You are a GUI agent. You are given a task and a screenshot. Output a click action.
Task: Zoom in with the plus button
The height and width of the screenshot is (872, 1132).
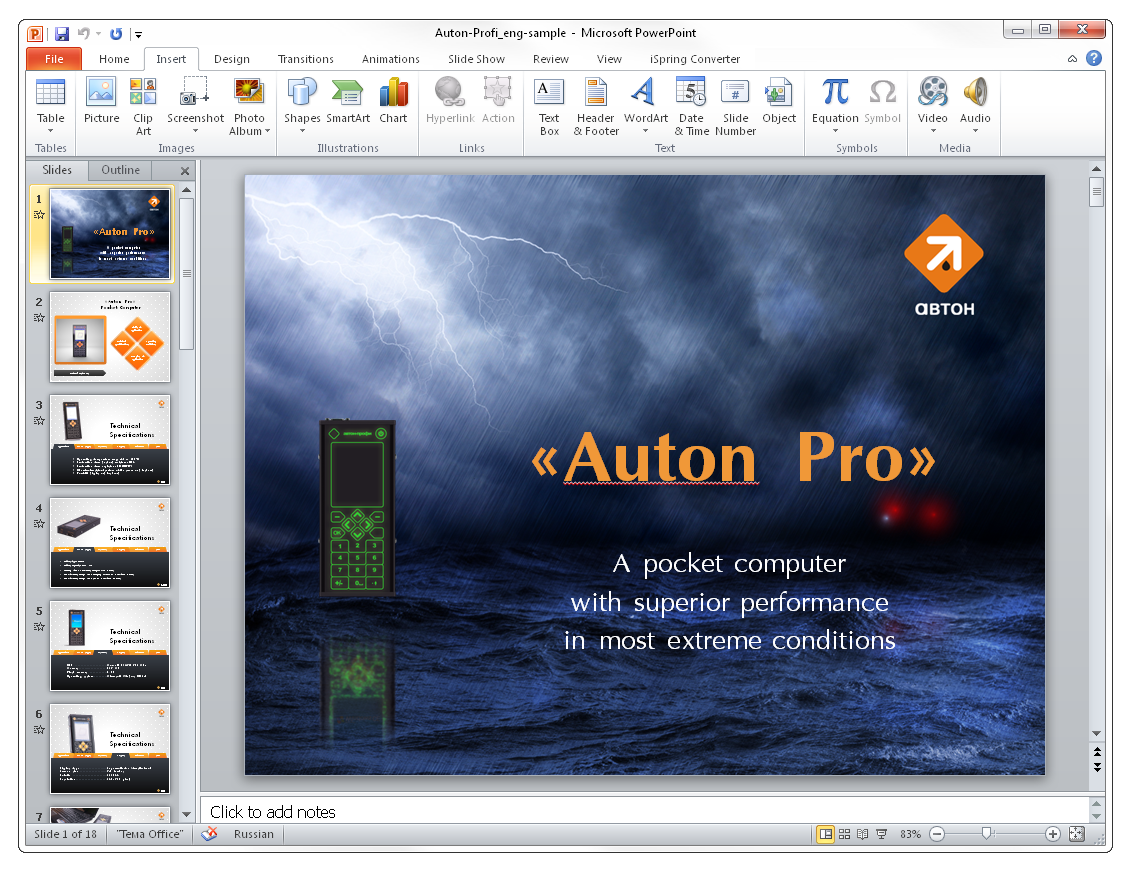[1053, 834]
